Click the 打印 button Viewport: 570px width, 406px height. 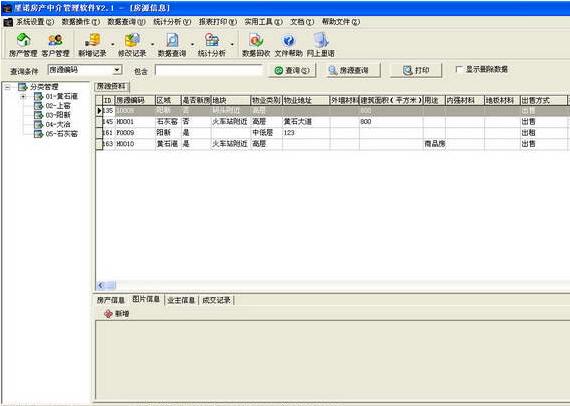416,70
